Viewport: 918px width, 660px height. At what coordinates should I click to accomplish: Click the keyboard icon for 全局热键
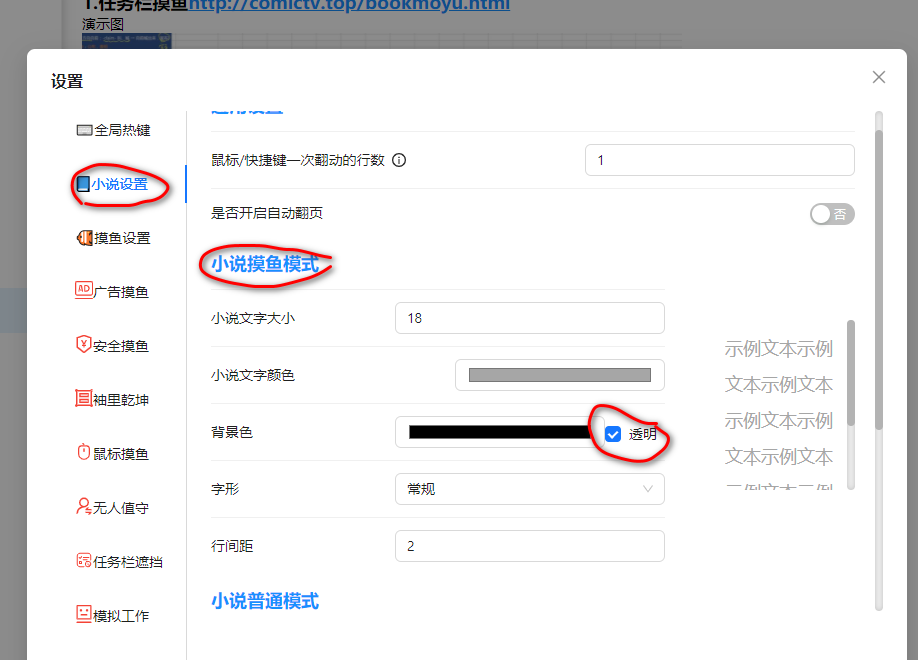point(84,130)
